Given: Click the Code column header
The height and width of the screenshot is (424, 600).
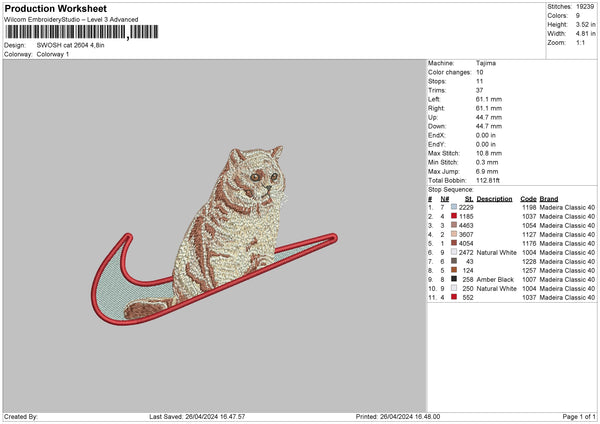Looking at the screenshot, I should pos(529,197).
